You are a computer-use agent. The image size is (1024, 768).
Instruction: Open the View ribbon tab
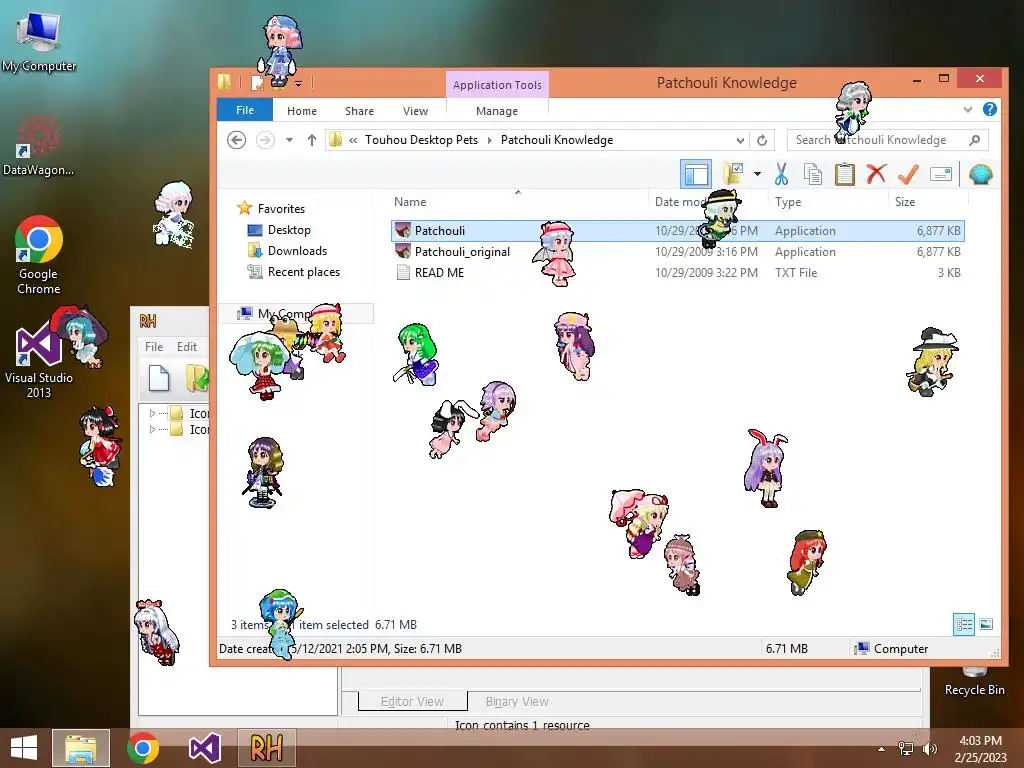tap(415, 111)
